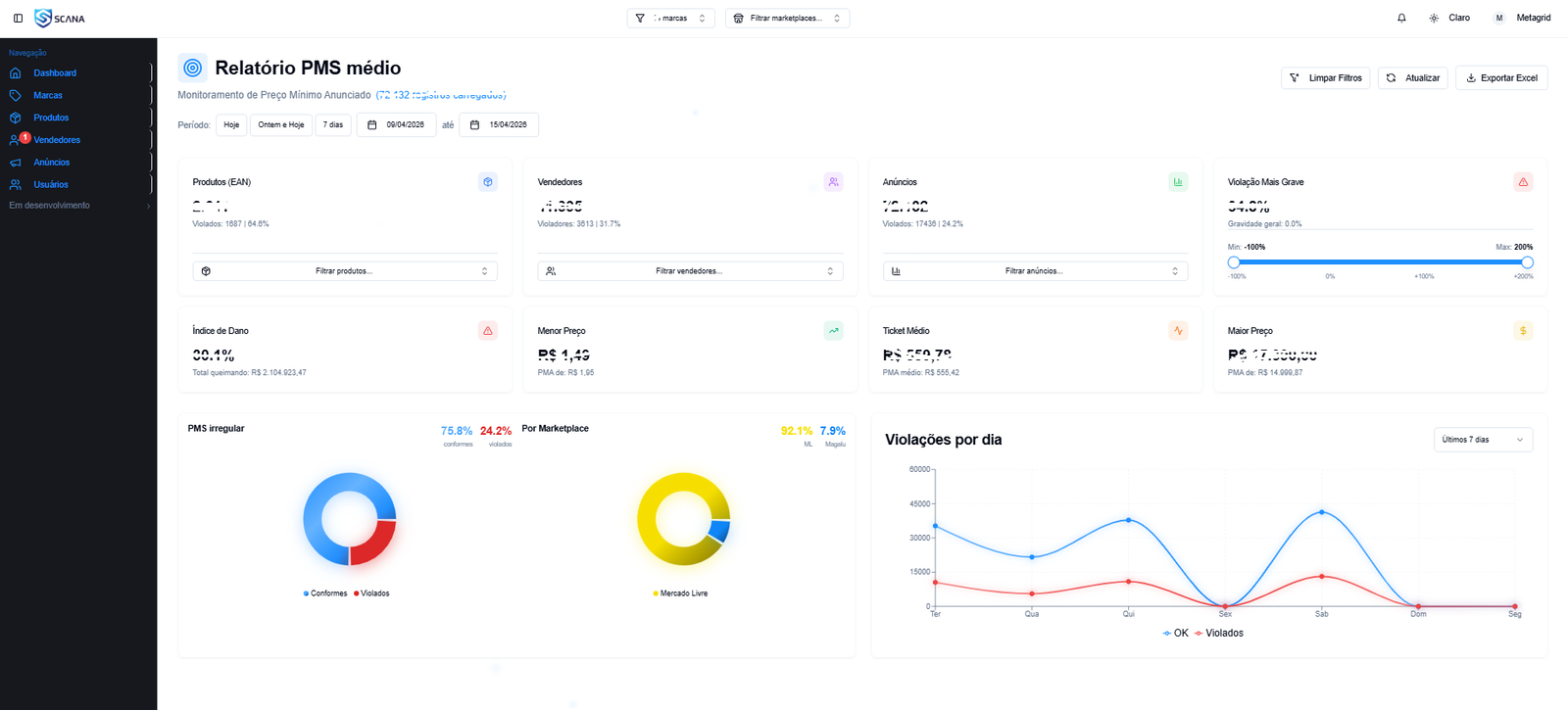Viewport: 1568px width, 710px height.
Task: Click the calendar icon in the start date field
Action: pos(372,124)
